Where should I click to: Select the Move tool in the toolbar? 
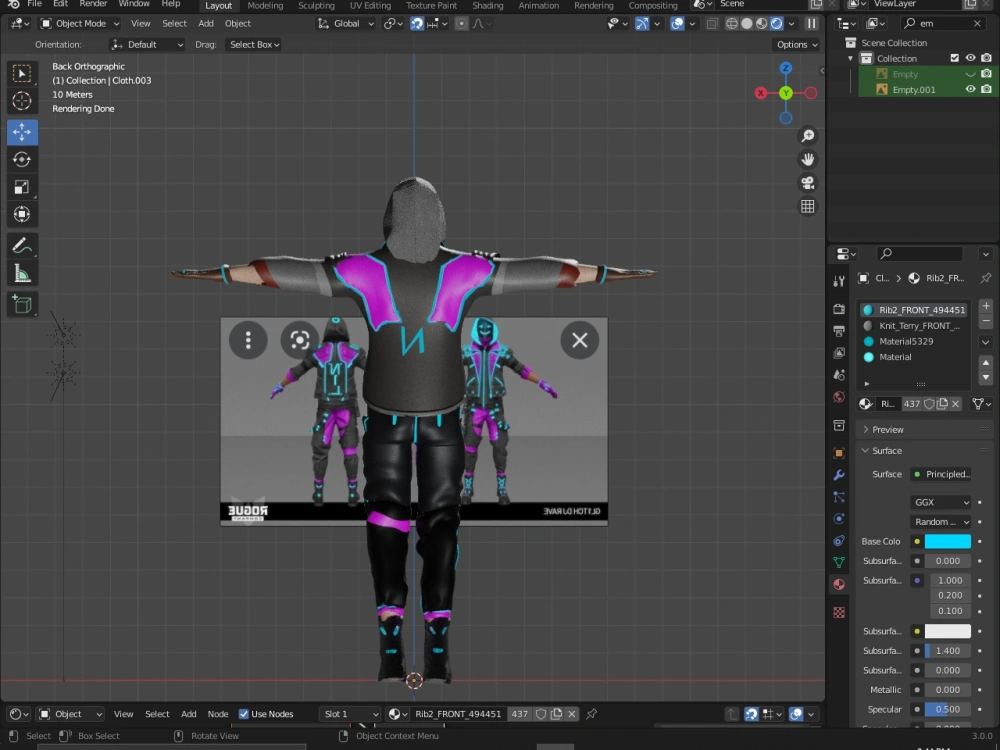pos(22,131)
